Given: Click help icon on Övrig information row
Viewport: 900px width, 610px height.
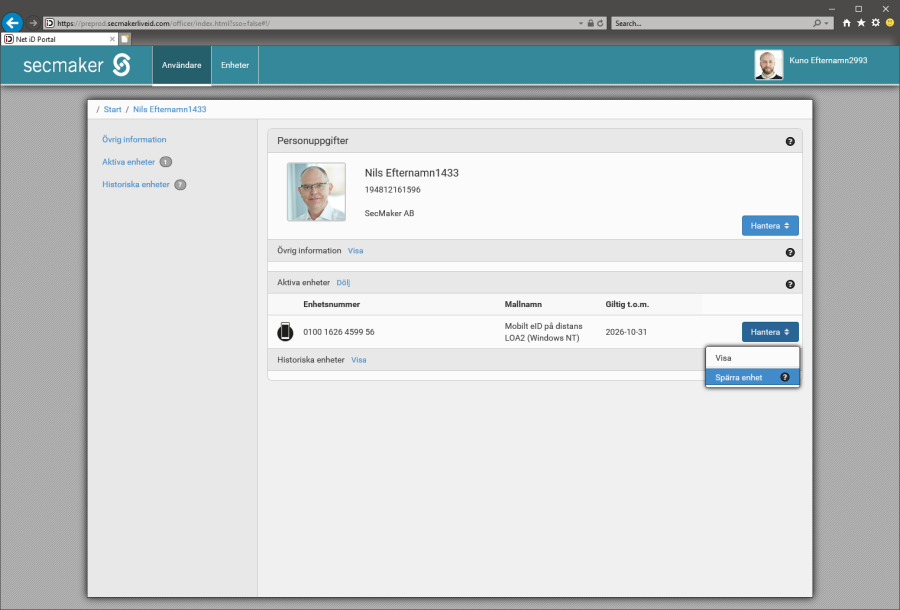Looking at the screenshot, I should 790,253.
